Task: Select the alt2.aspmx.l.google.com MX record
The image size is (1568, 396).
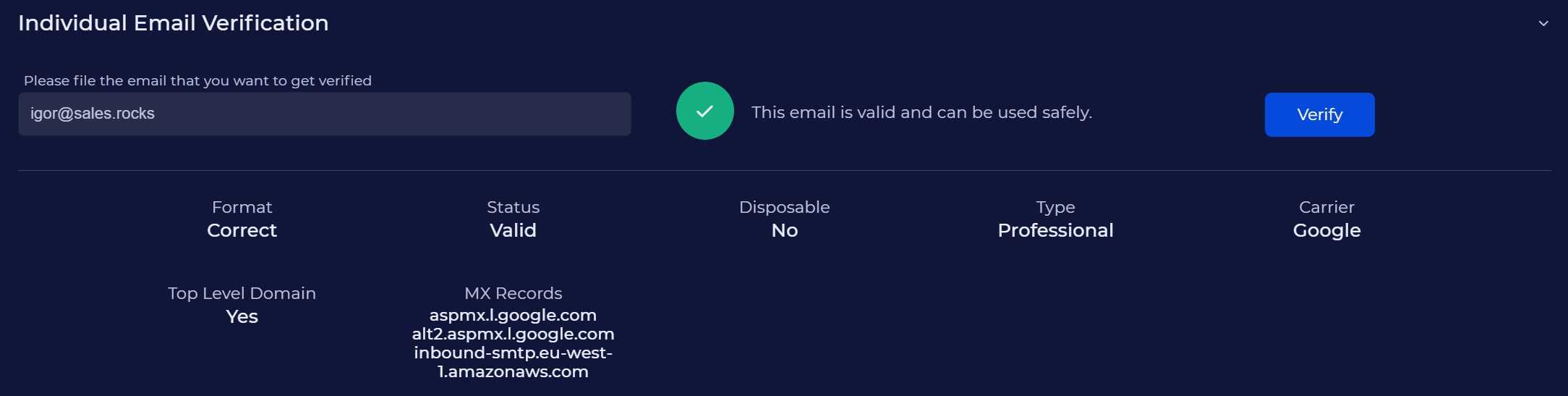Action: [513, 334]
